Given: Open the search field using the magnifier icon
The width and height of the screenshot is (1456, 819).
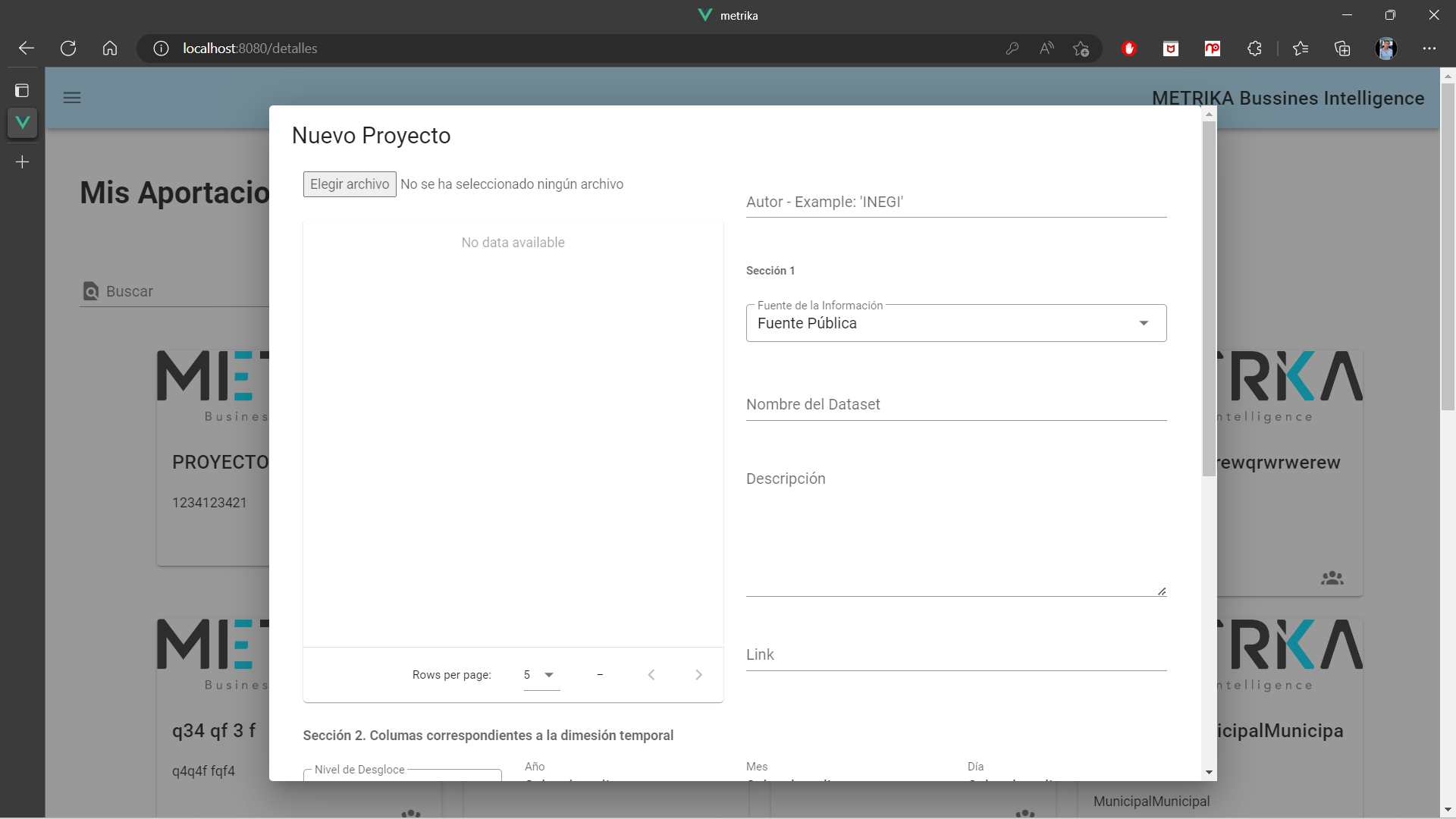Looking at the screenshot, I should (91, 291).
